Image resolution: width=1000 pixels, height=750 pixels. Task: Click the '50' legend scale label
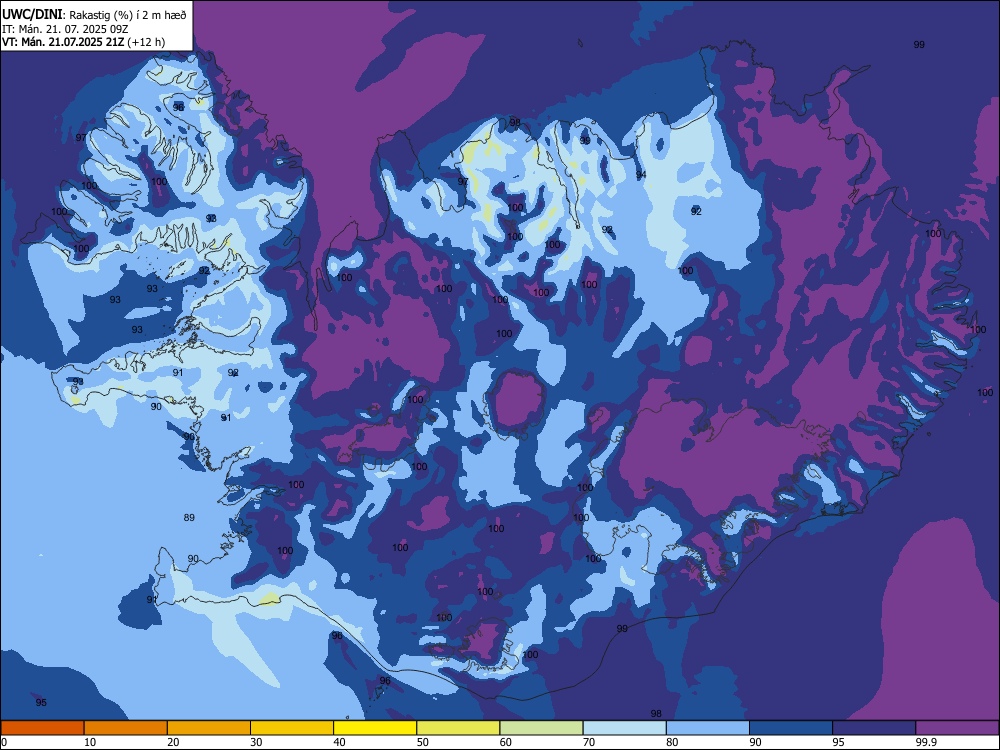[423, 742]
